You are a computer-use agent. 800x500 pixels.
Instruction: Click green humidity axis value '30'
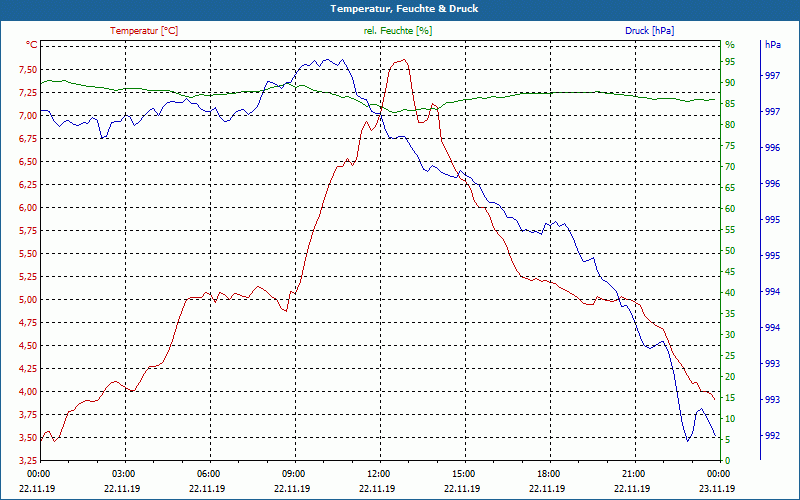pos(730,335)
